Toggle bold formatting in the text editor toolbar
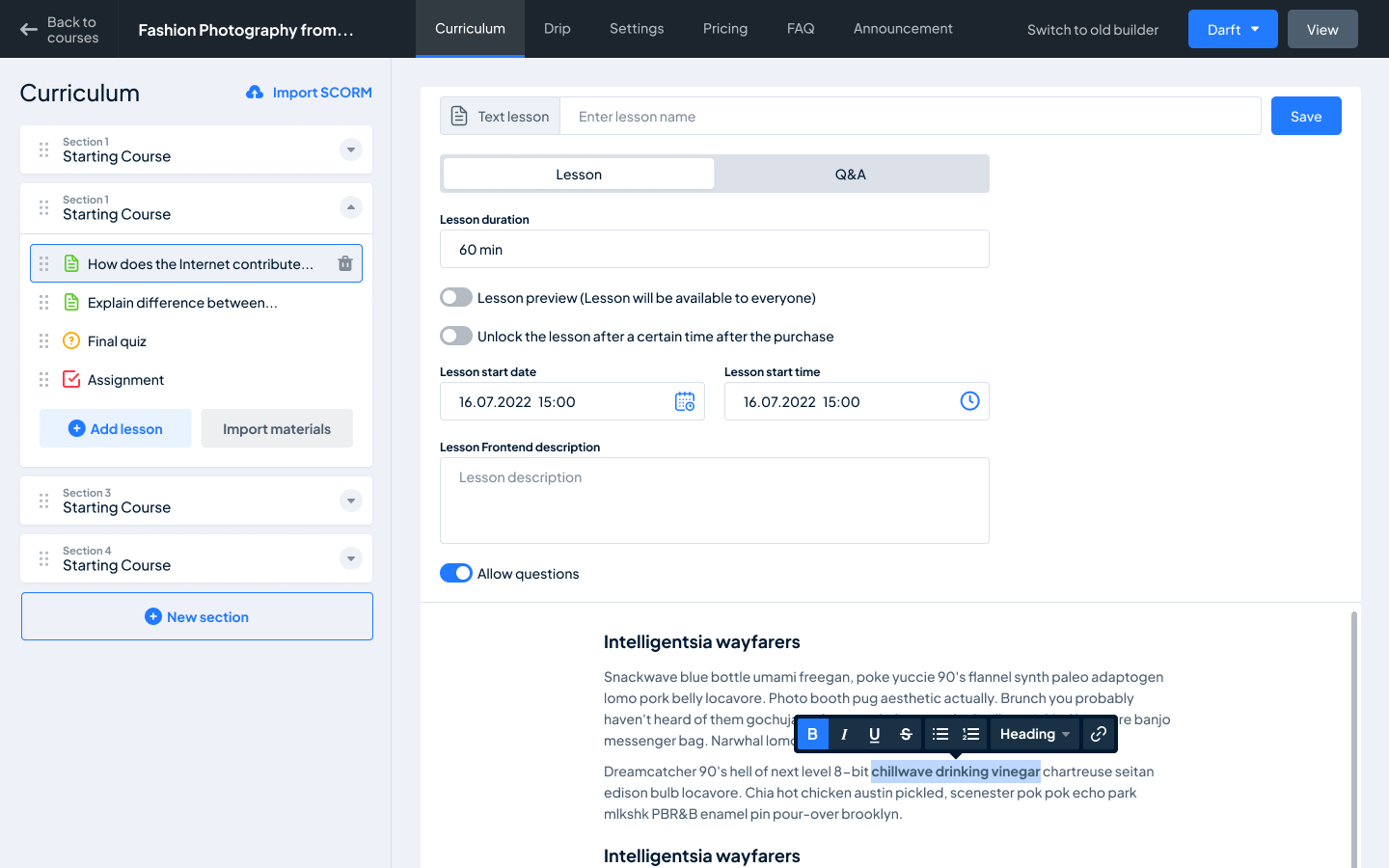 (x=812, y=734)
